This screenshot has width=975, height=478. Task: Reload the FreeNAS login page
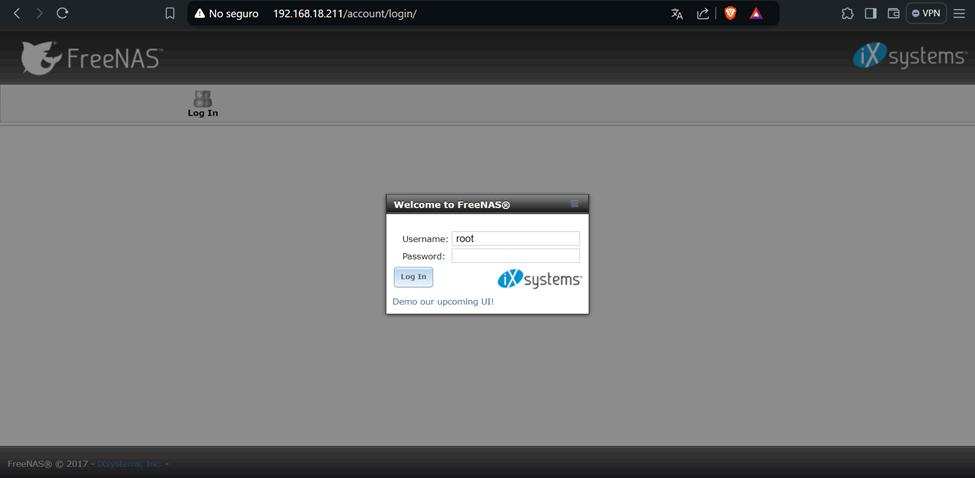tap(62, 13)
